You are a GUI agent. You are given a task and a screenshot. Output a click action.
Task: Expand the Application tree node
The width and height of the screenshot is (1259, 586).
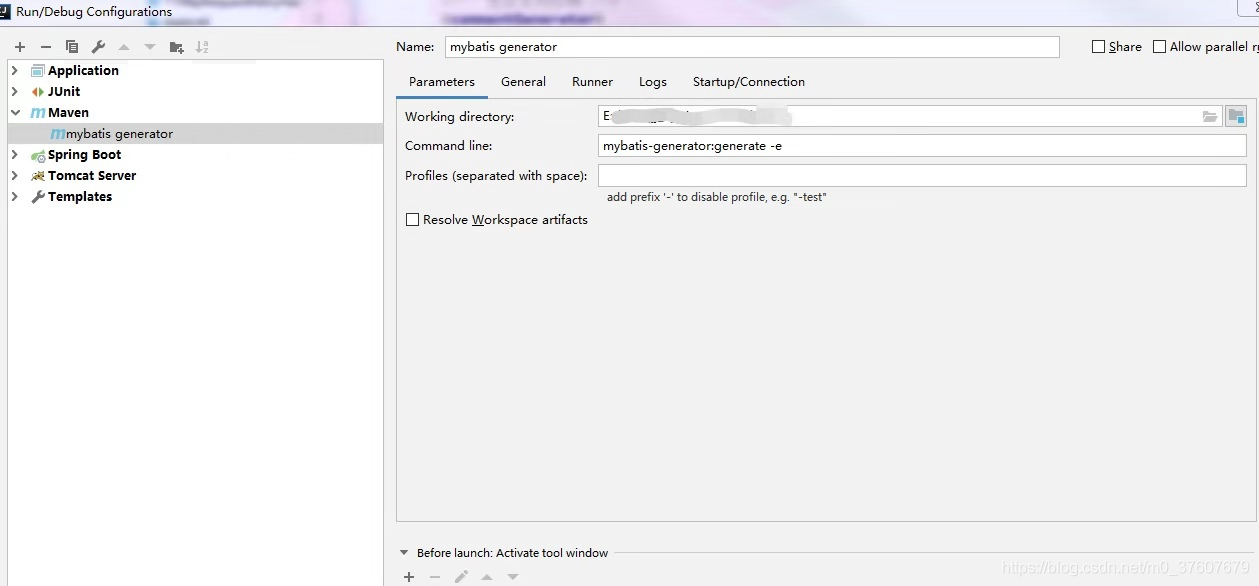tap(15, 71)
